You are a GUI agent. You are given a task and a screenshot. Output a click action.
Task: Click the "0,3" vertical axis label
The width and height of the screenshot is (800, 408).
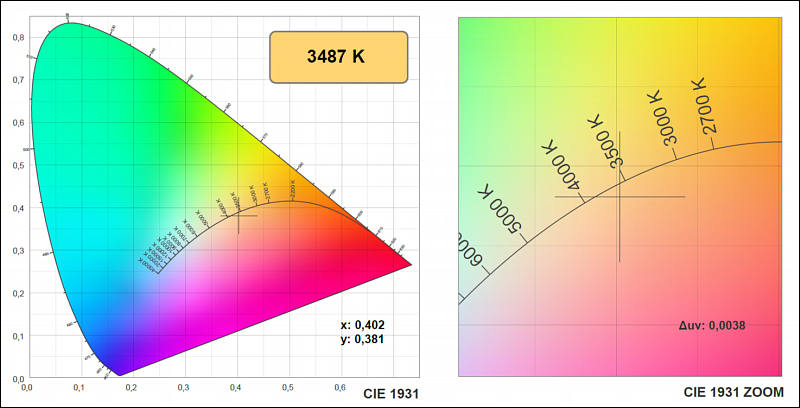(x=18, y=251)
